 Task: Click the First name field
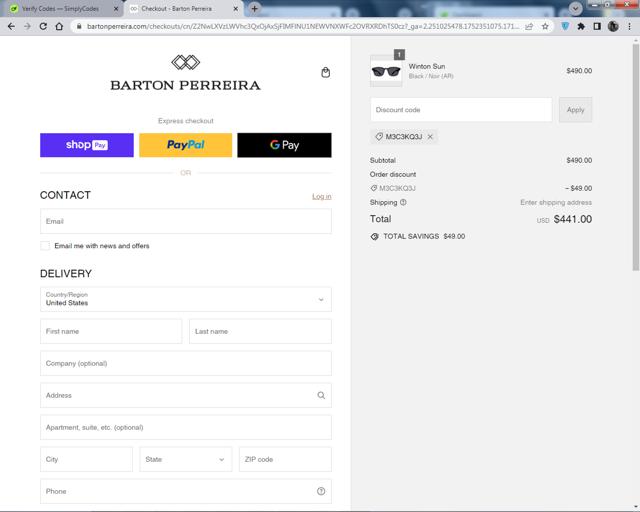[x=111, y=331]
